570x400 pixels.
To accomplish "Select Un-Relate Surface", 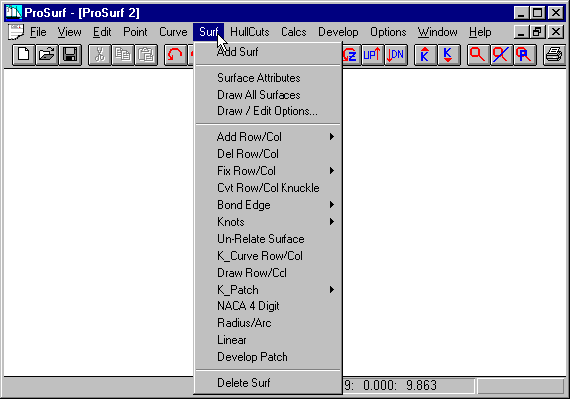I will pos(268,239).
